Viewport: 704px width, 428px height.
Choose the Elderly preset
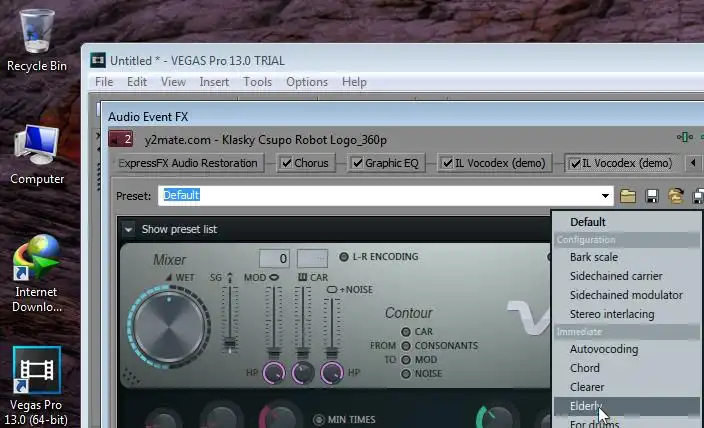coord(627,406)
